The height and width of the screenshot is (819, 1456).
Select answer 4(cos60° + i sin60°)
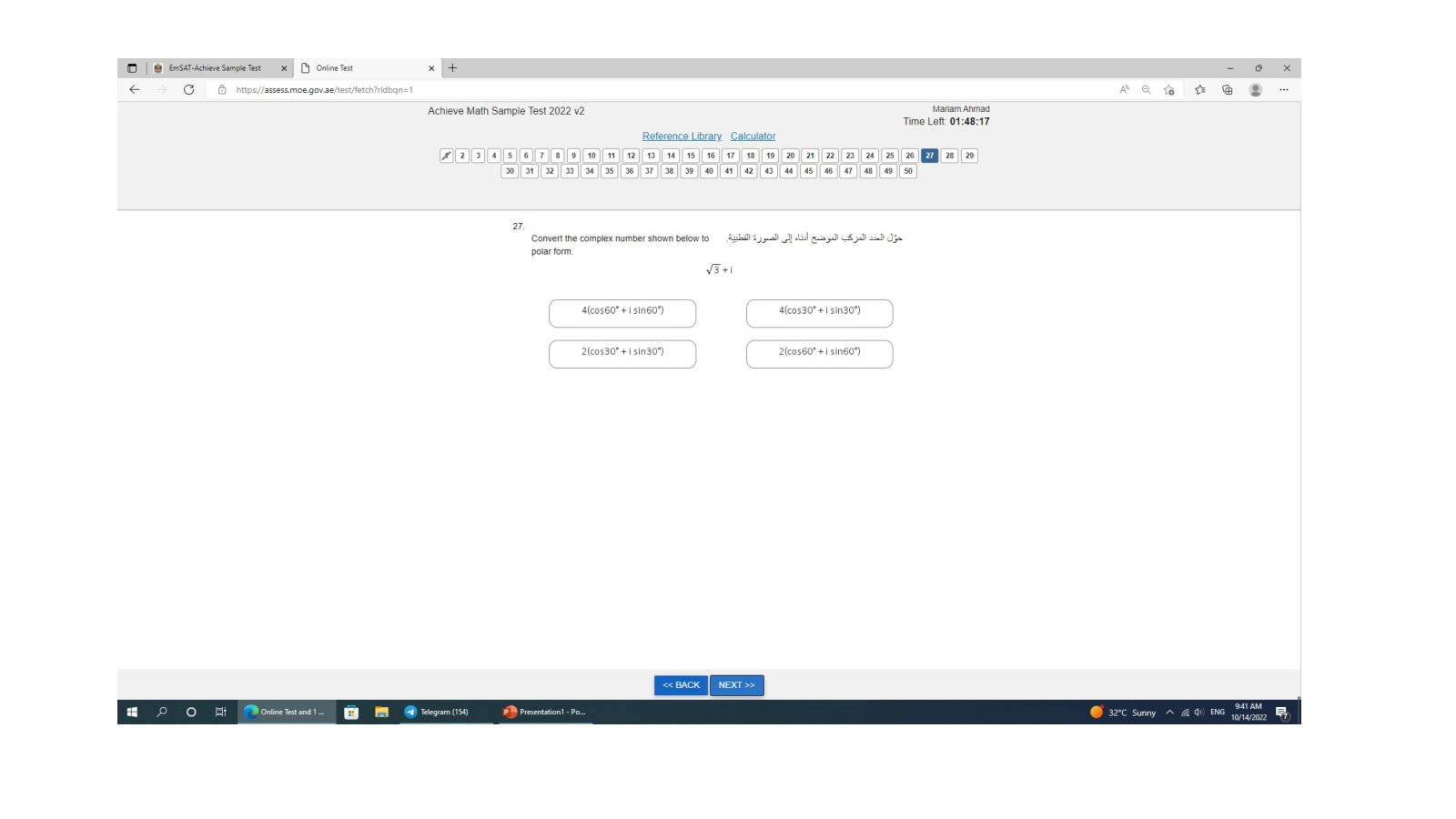tap(622, 312)
